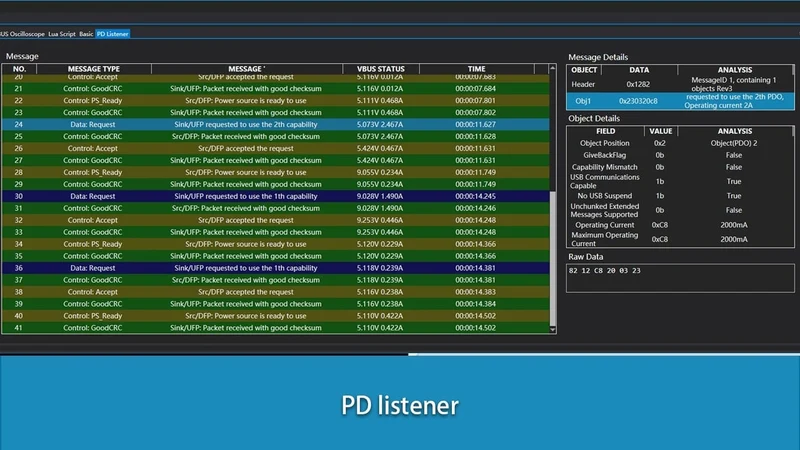Sort by the TIME column header
Screen dimensions: 800x450
coord(477,69)
